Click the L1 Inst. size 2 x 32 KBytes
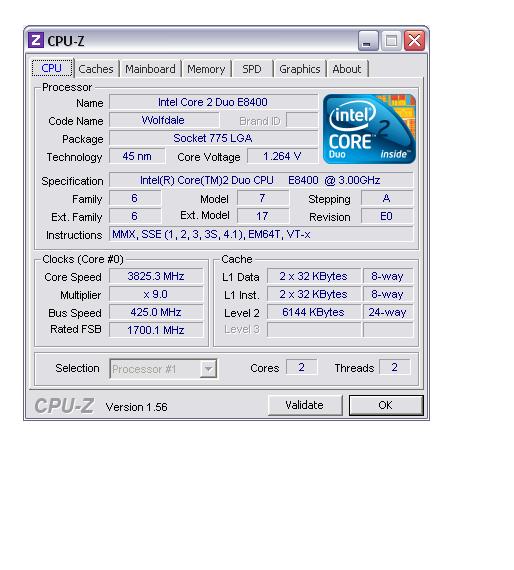The width and height of the screenshot is (514, 570). pos(314,294)
